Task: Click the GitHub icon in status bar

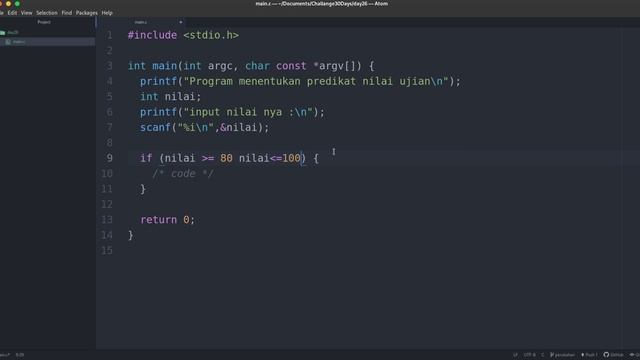Action: (x=606, y=355)
